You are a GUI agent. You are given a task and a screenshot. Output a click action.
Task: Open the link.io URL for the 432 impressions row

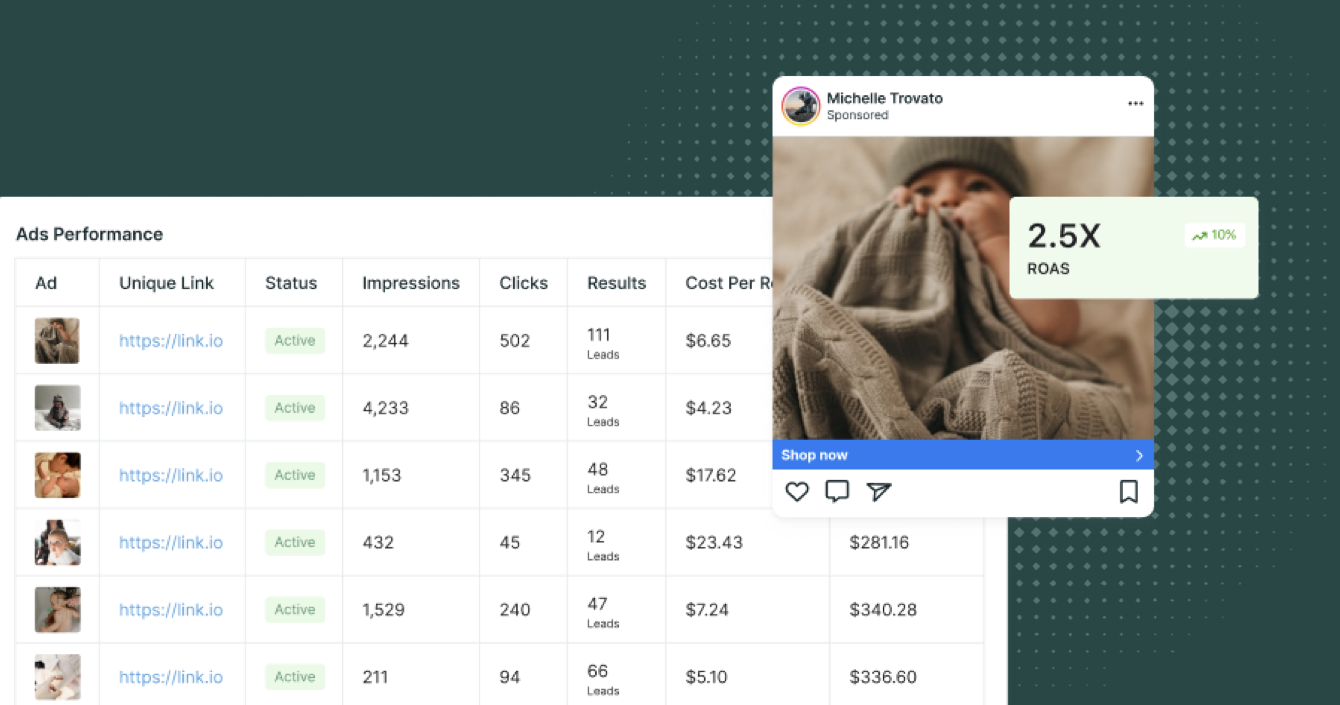pyautogui.click(x=171, y=543)
